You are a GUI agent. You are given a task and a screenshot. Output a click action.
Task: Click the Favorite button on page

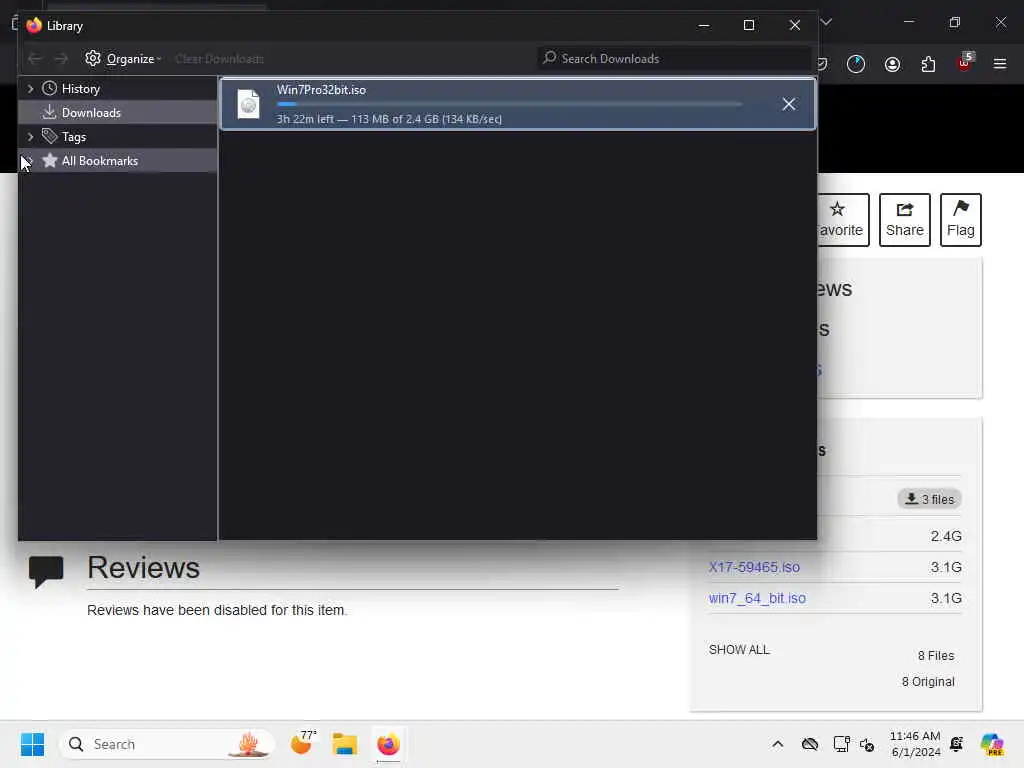843,220
